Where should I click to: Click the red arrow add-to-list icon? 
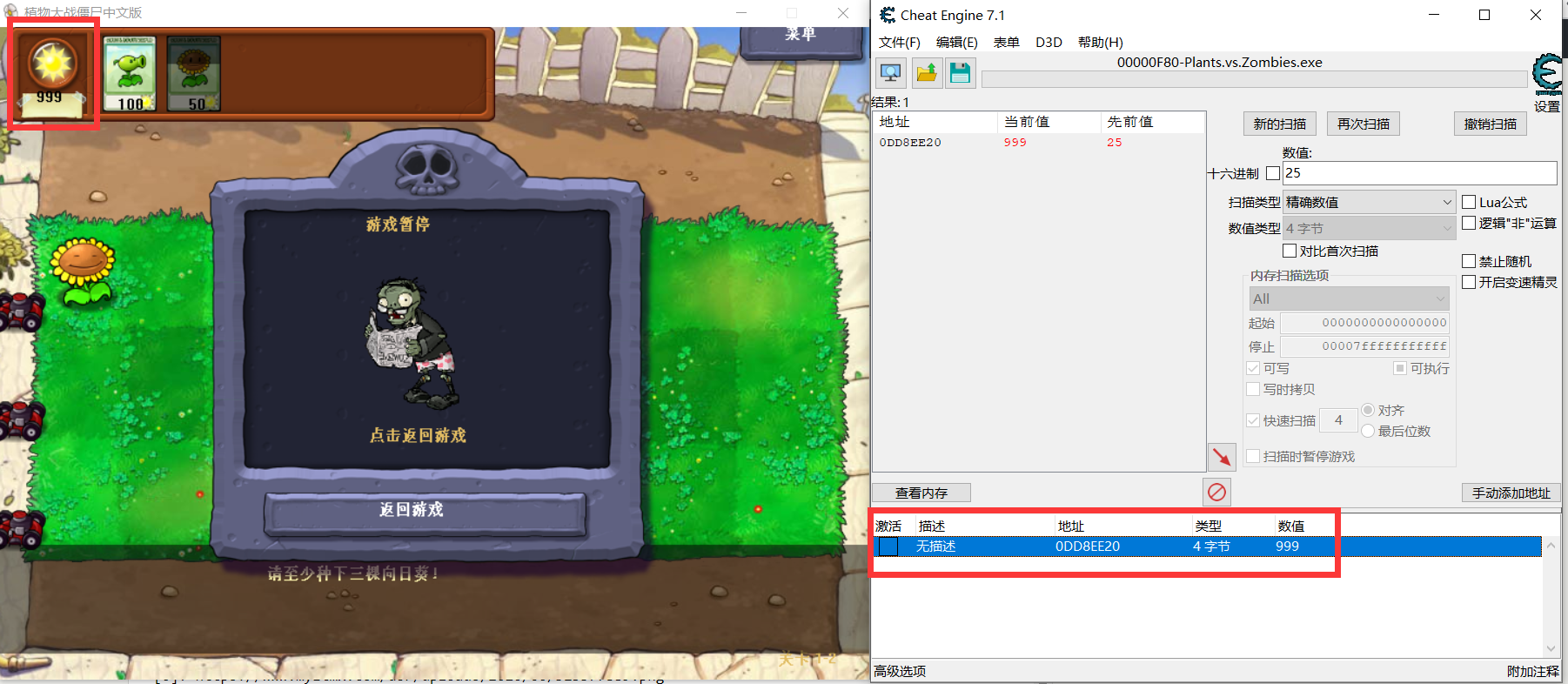point(1222,457)
